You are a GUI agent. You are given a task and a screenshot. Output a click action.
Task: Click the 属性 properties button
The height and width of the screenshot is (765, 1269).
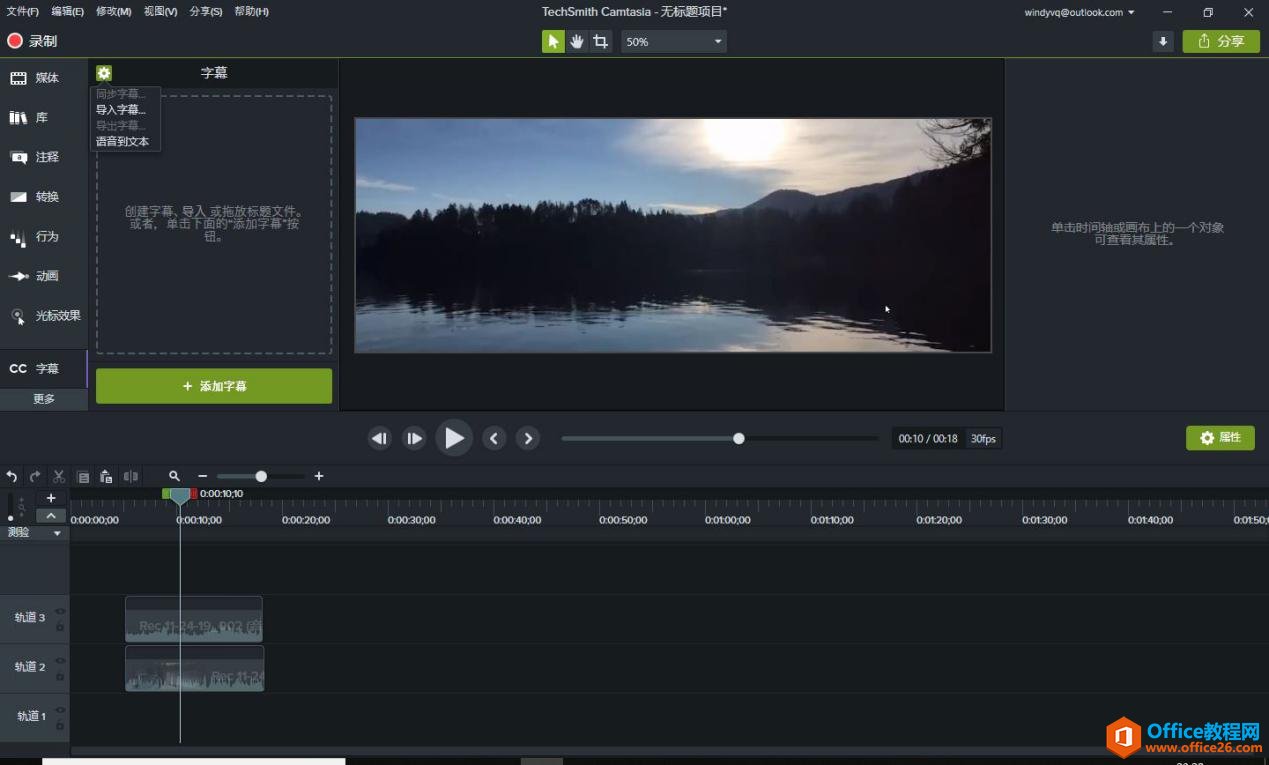tap(1220, 438)
